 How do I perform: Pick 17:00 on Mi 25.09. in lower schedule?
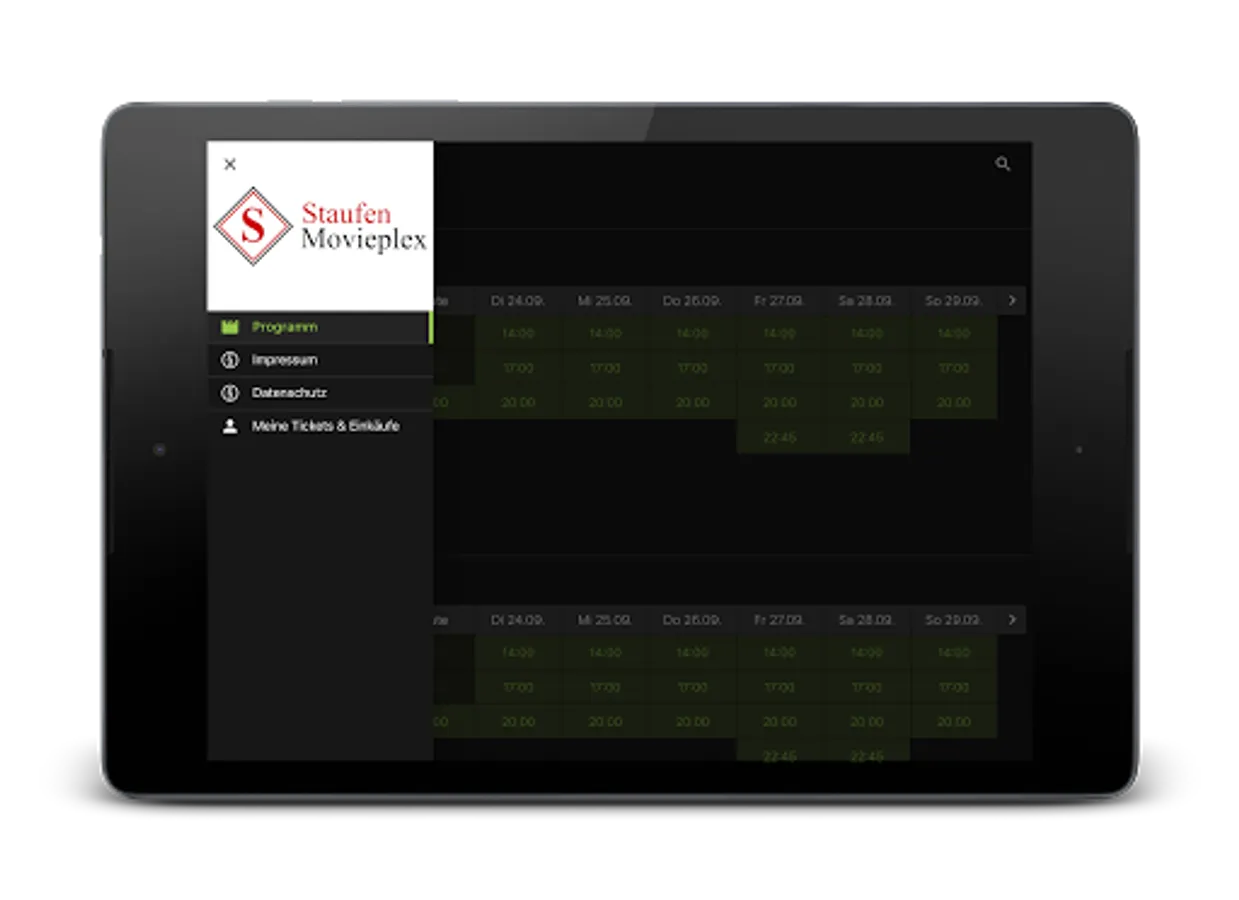coord(605,687)
